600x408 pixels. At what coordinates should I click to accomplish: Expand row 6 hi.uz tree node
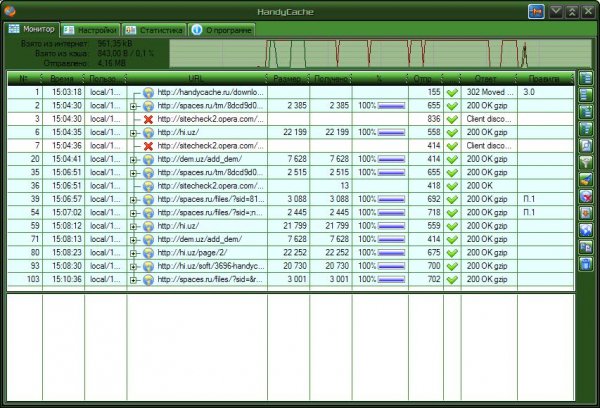point(133,133)
